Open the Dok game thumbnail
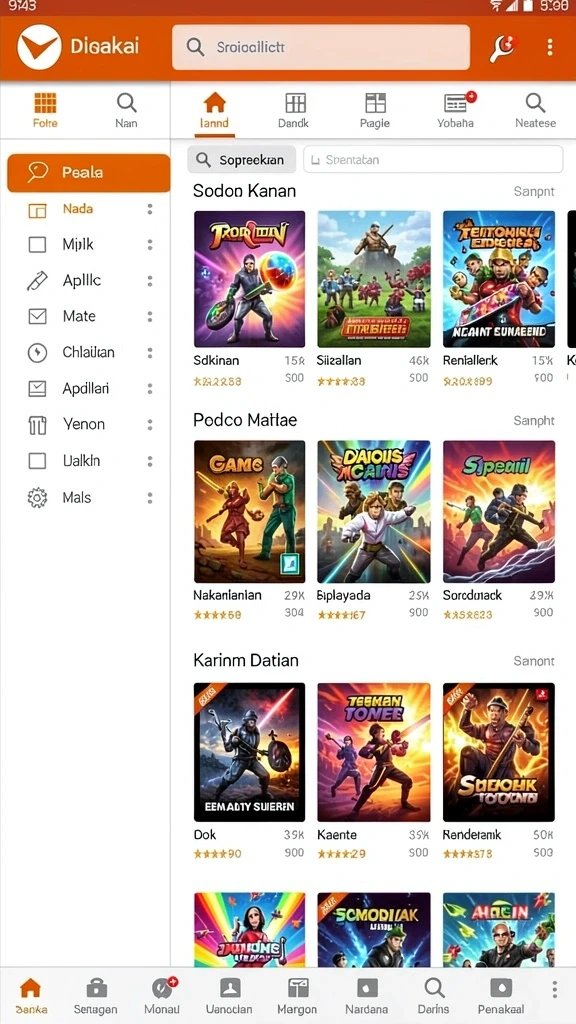 tap(249, 752)
